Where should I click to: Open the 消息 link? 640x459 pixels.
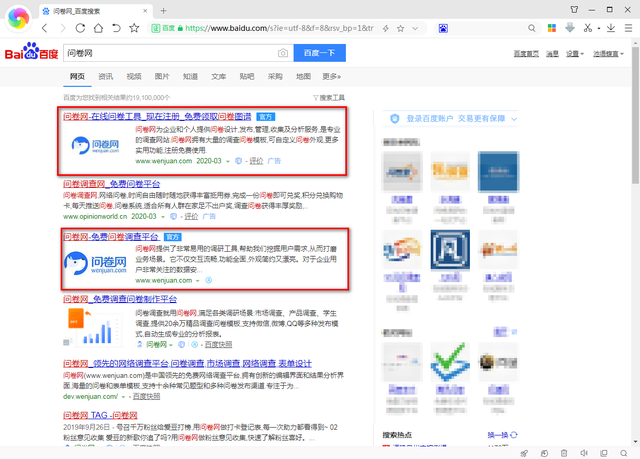(x=552, y=53)
